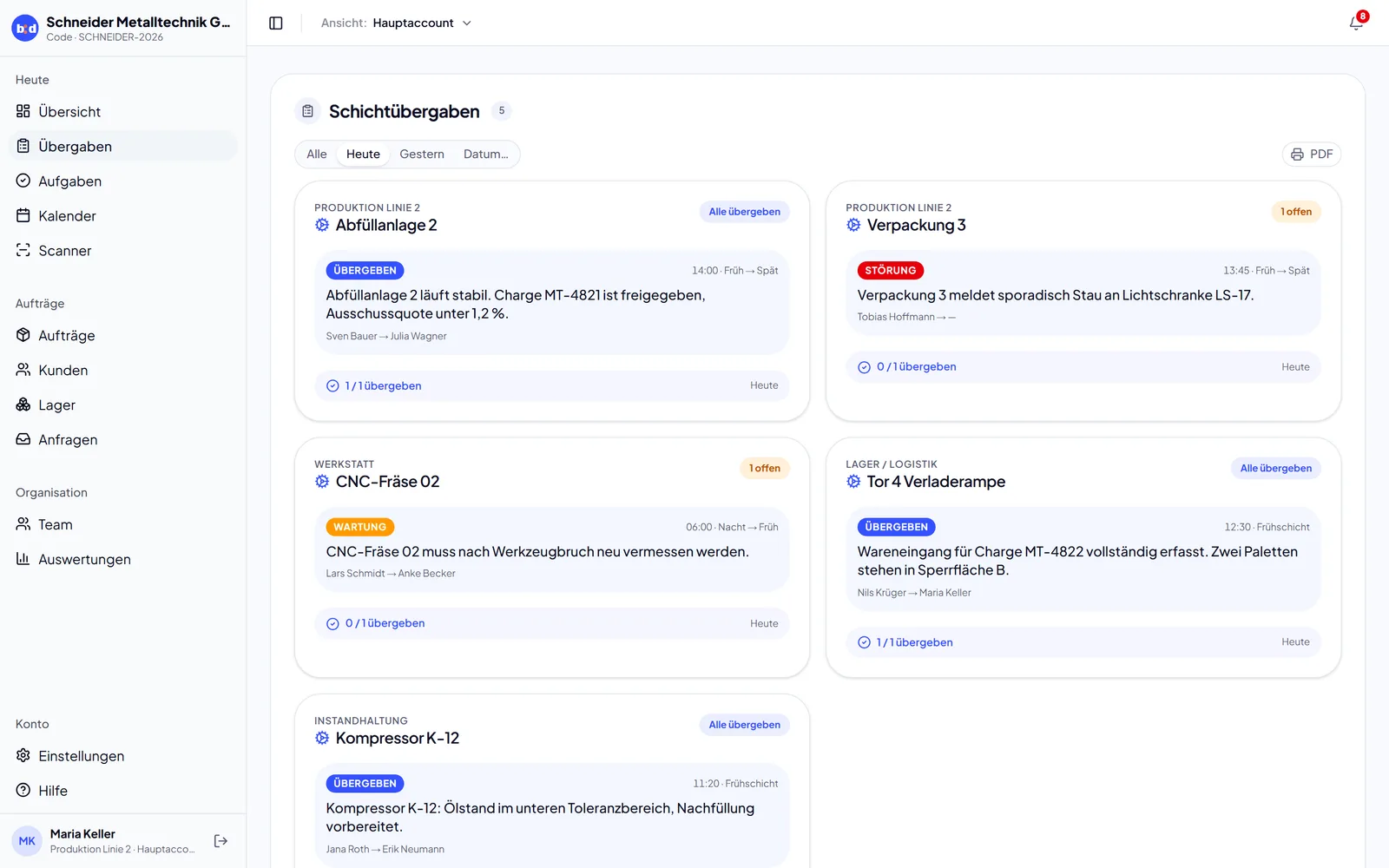
Task: Go to Aufgaben in the sidebar
Action: click(x=122, y=181)
